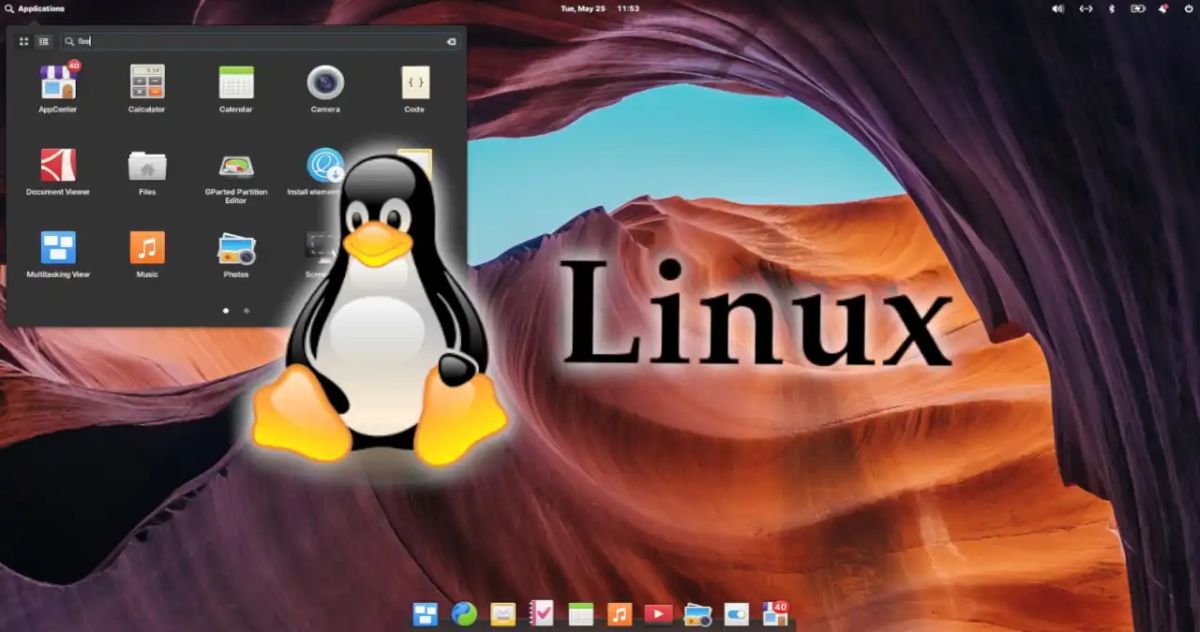Viewport: 1200px width, 632px height.
Task: Switch to category view in the launcher
Action: coord(41,42)
